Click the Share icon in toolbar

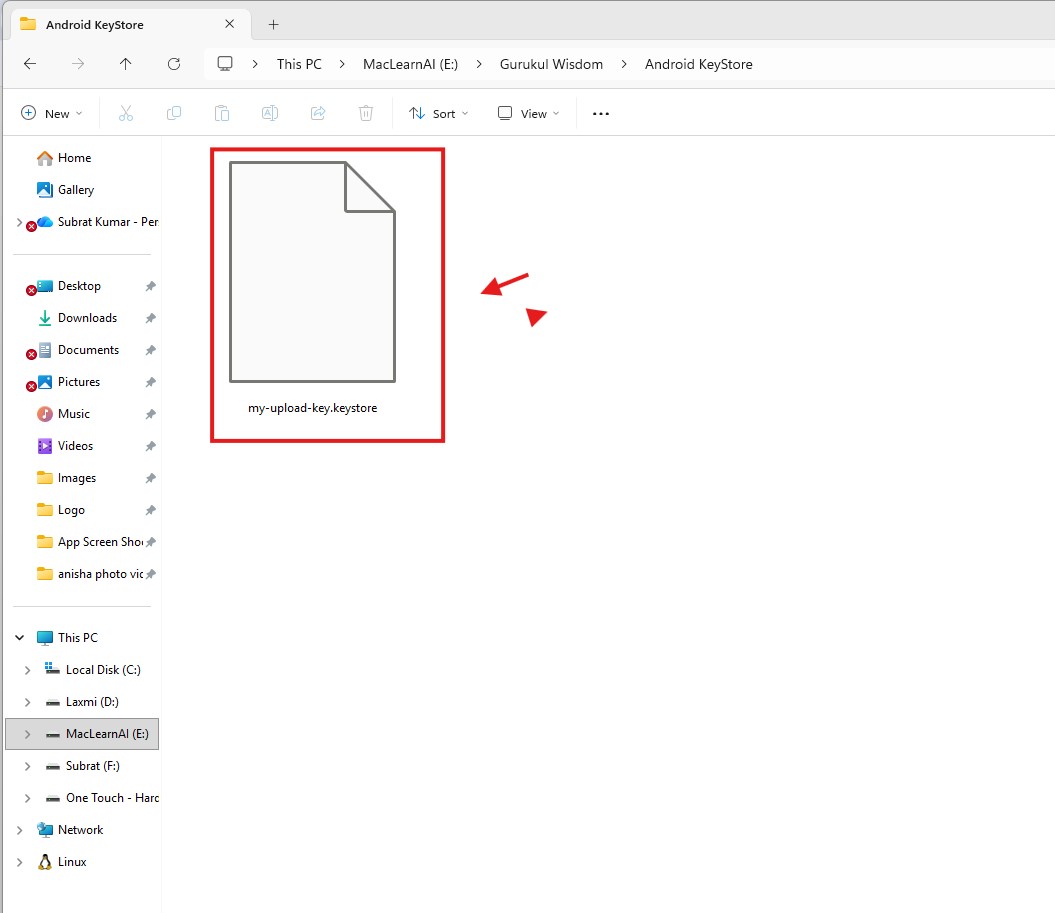point(318,114)
